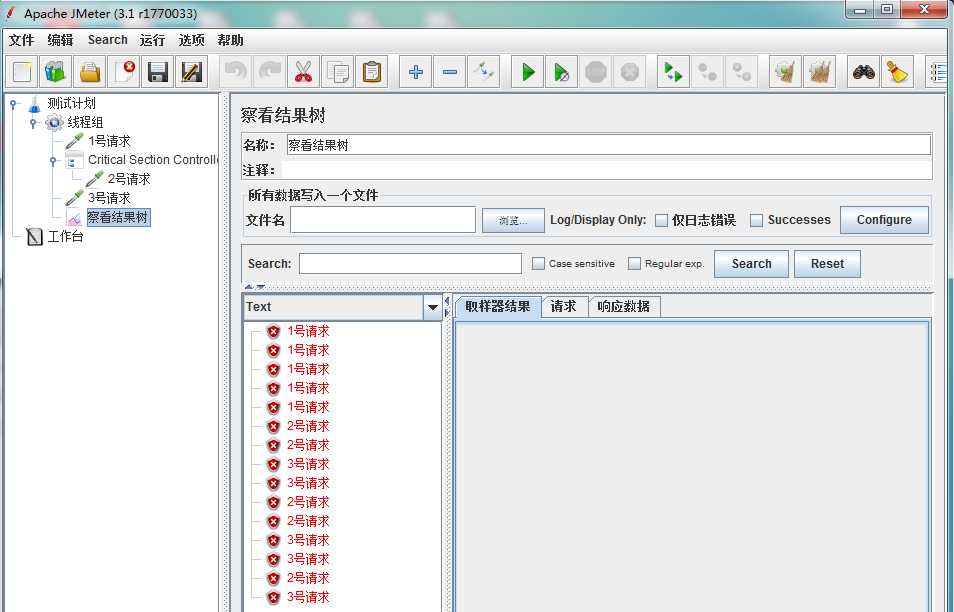954x612 pixels.
Task: Click the Remote Stop All icon
Action: [708, 72]
